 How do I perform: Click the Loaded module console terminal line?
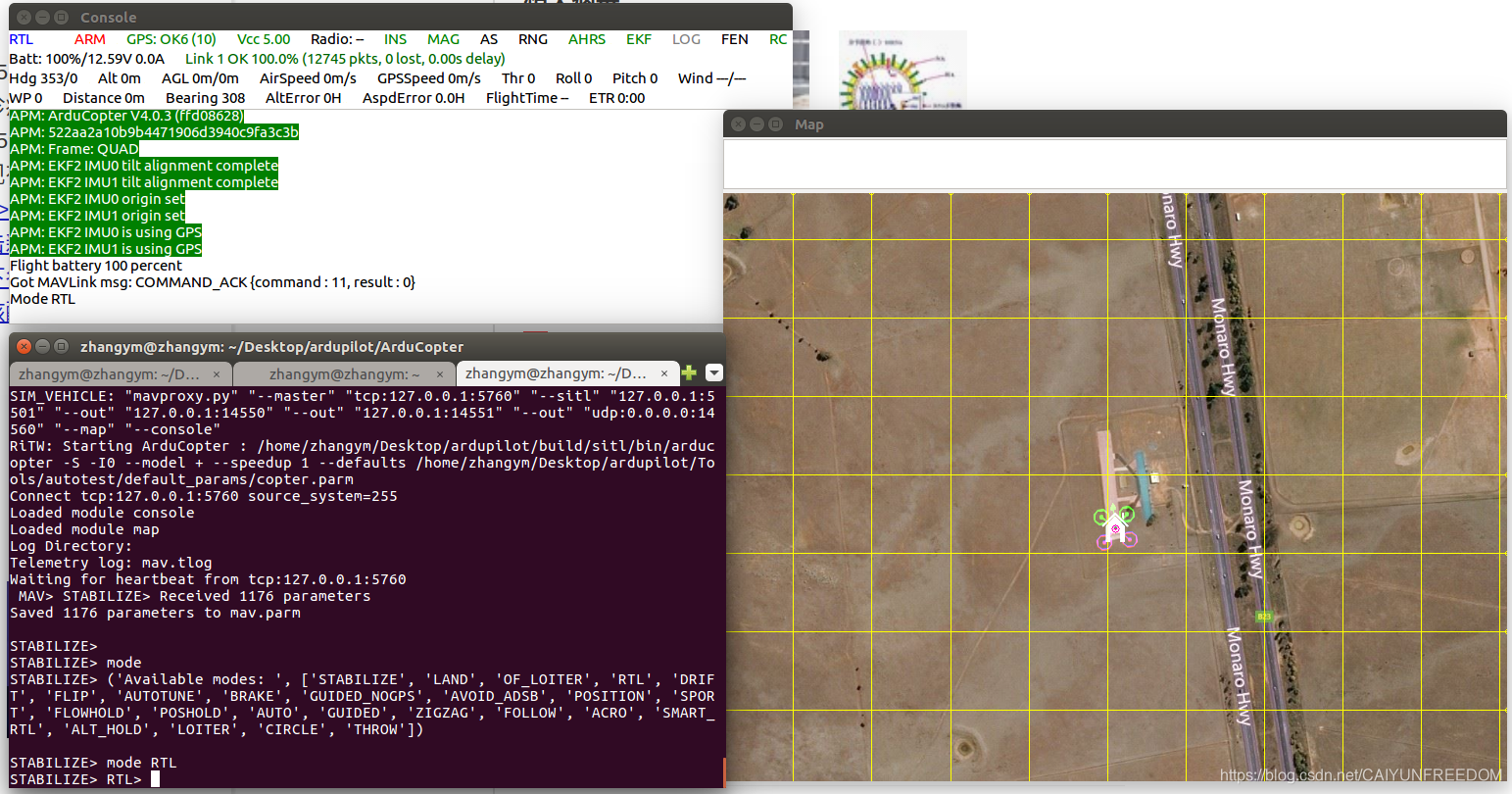tap(102, 513)
